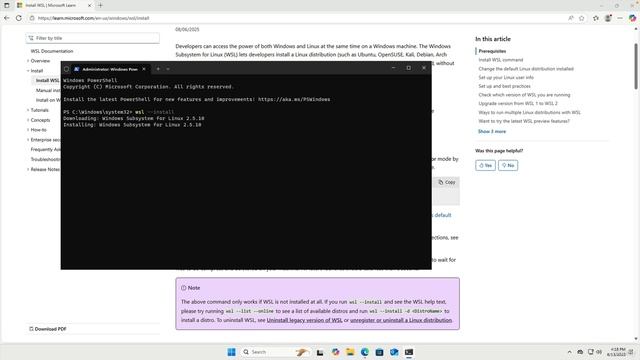
Task: Switch to Microsoft Edge on taskbar
Action: (x=365, y=352)
